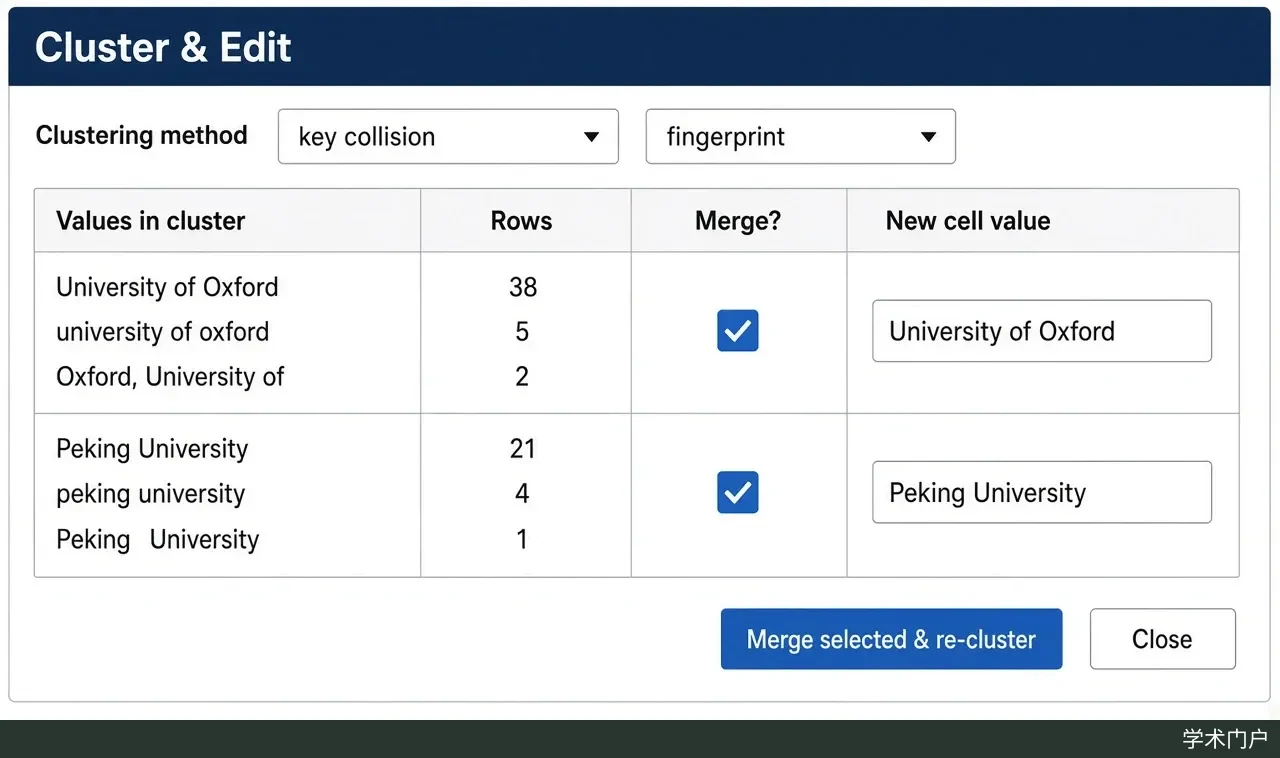Click the 'Values in cluster' column header
The width and height of the screenshot is (1280, 758).
point(151,221)
